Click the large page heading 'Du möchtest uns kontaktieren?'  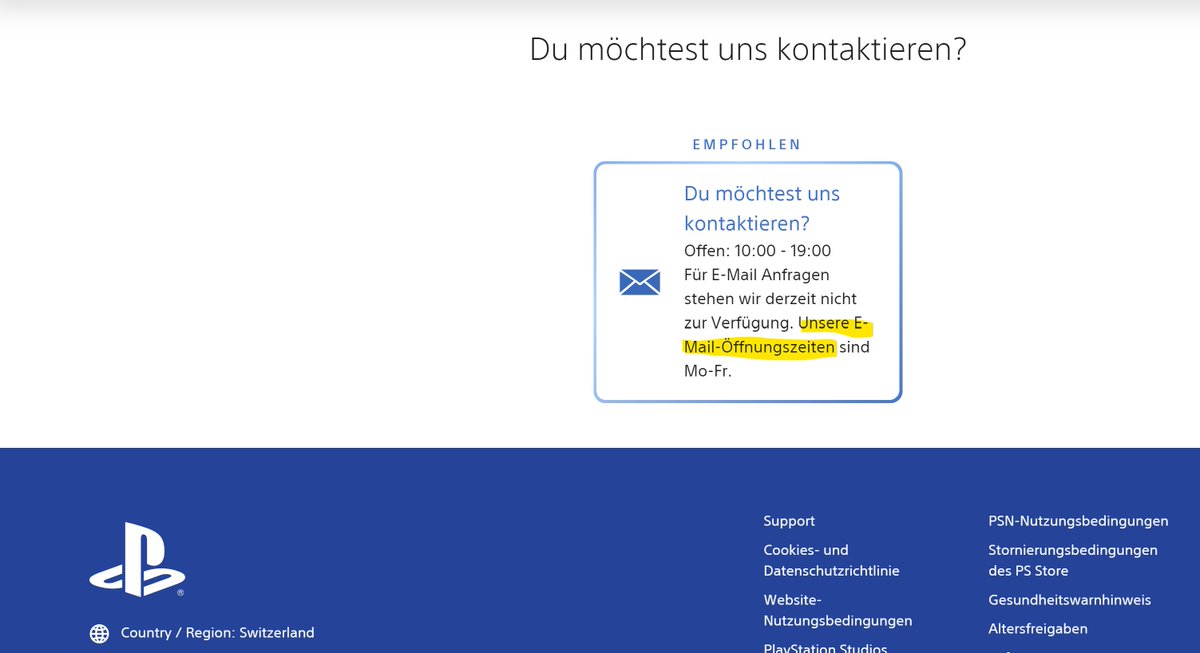coord(748,50)
